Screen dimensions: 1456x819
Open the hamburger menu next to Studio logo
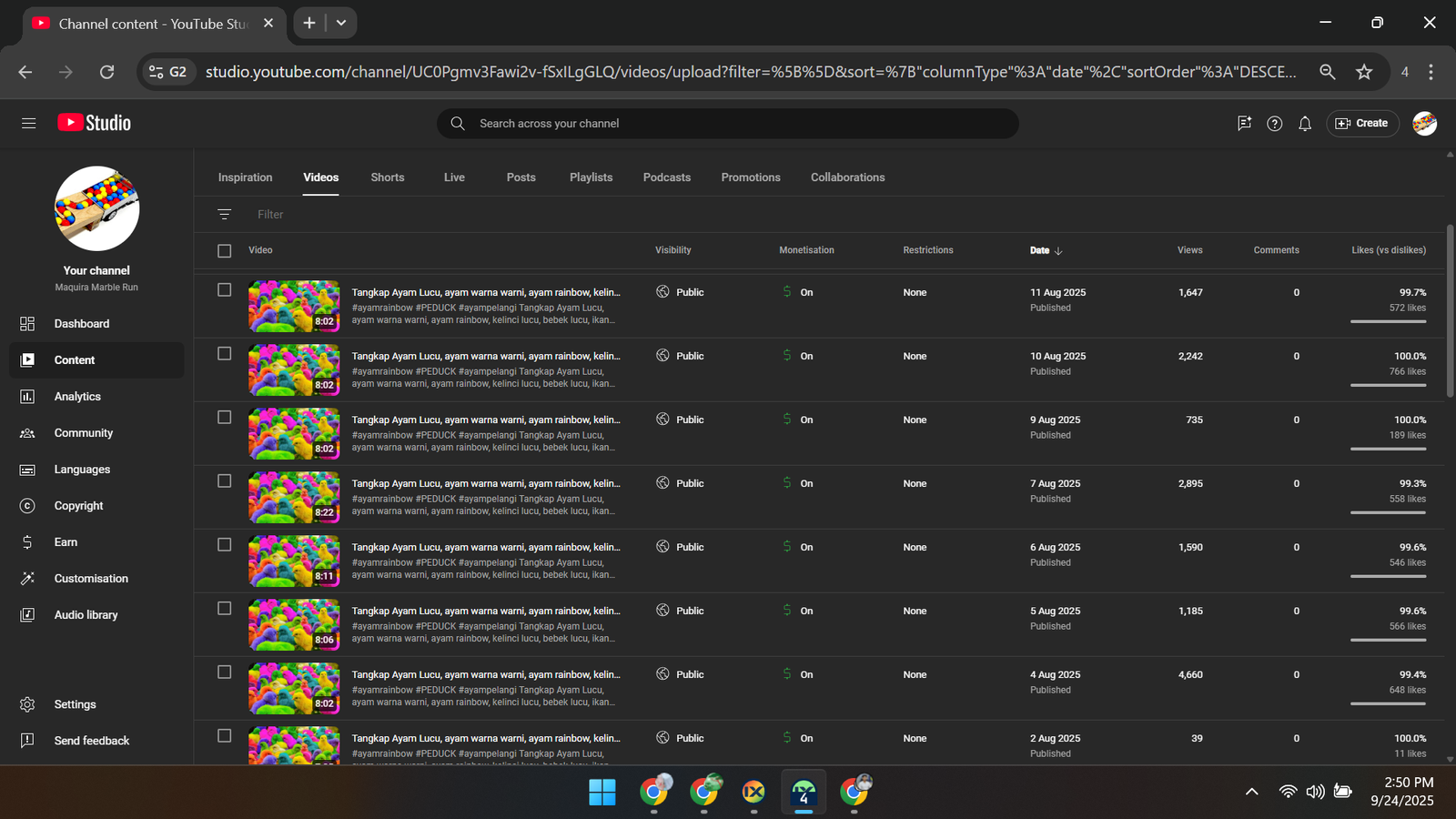click(29, 123)
